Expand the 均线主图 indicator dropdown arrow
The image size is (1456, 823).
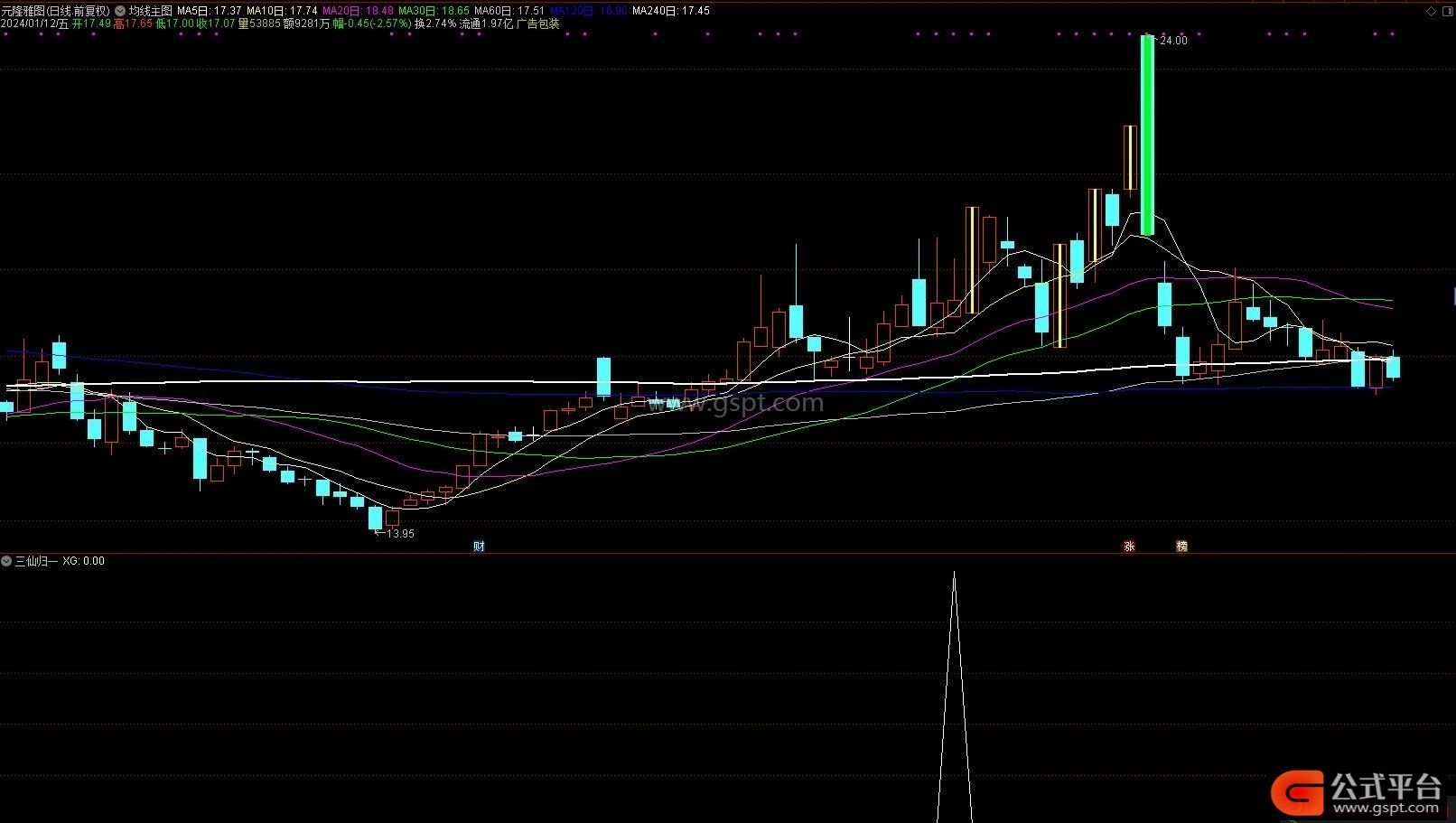pos(120,11)
